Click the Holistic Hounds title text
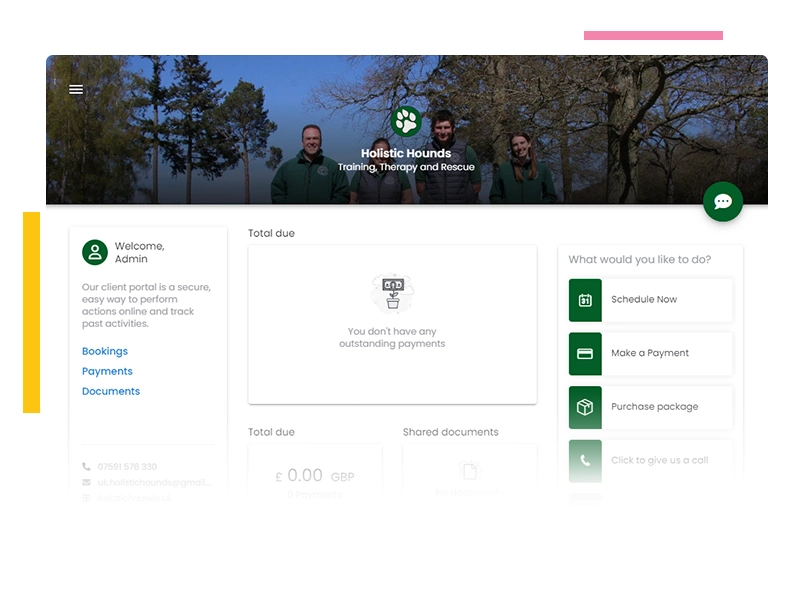The height and width of the screenshot is (600, 800). 406,153
